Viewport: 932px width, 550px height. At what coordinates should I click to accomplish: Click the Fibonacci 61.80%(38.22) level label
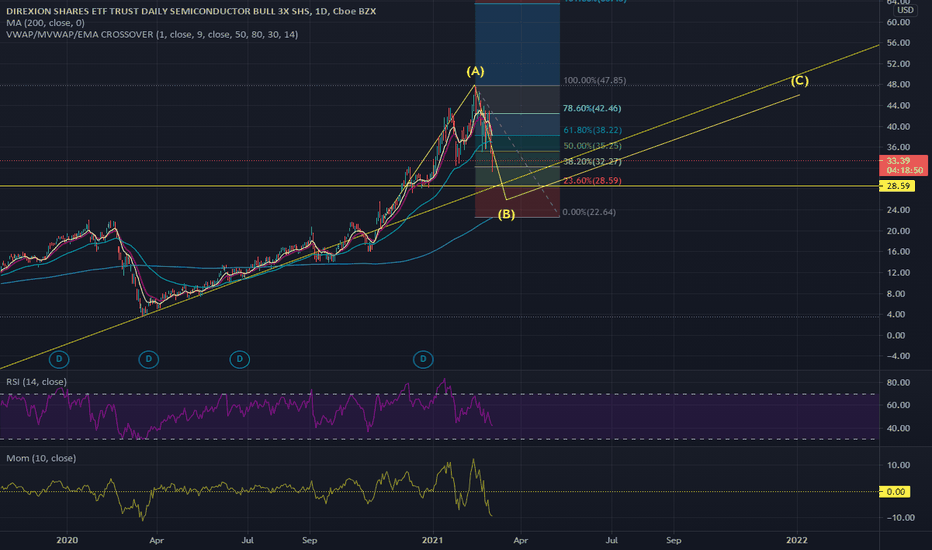coord(593,130)
